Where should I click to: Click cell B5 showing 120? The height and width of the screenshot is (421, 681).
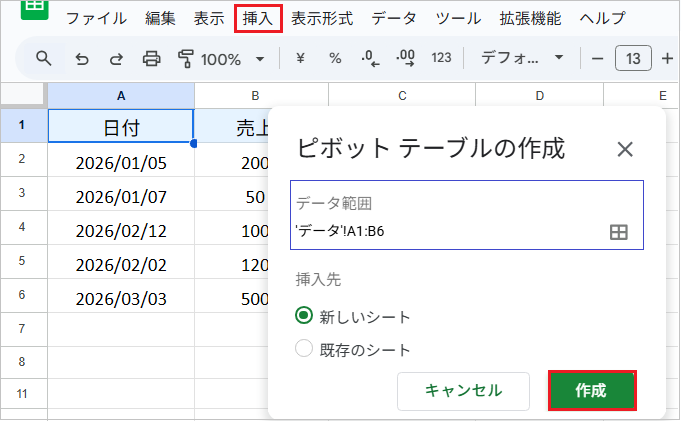232,262
